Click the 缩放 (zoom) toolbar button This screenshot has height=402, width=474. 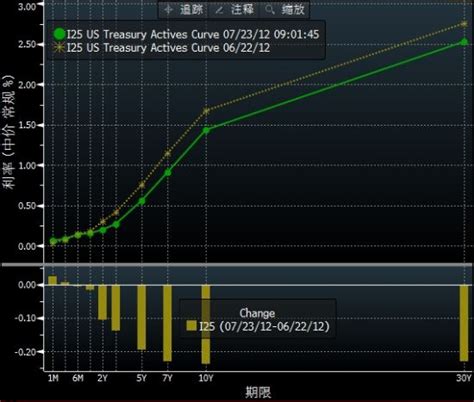284,10
